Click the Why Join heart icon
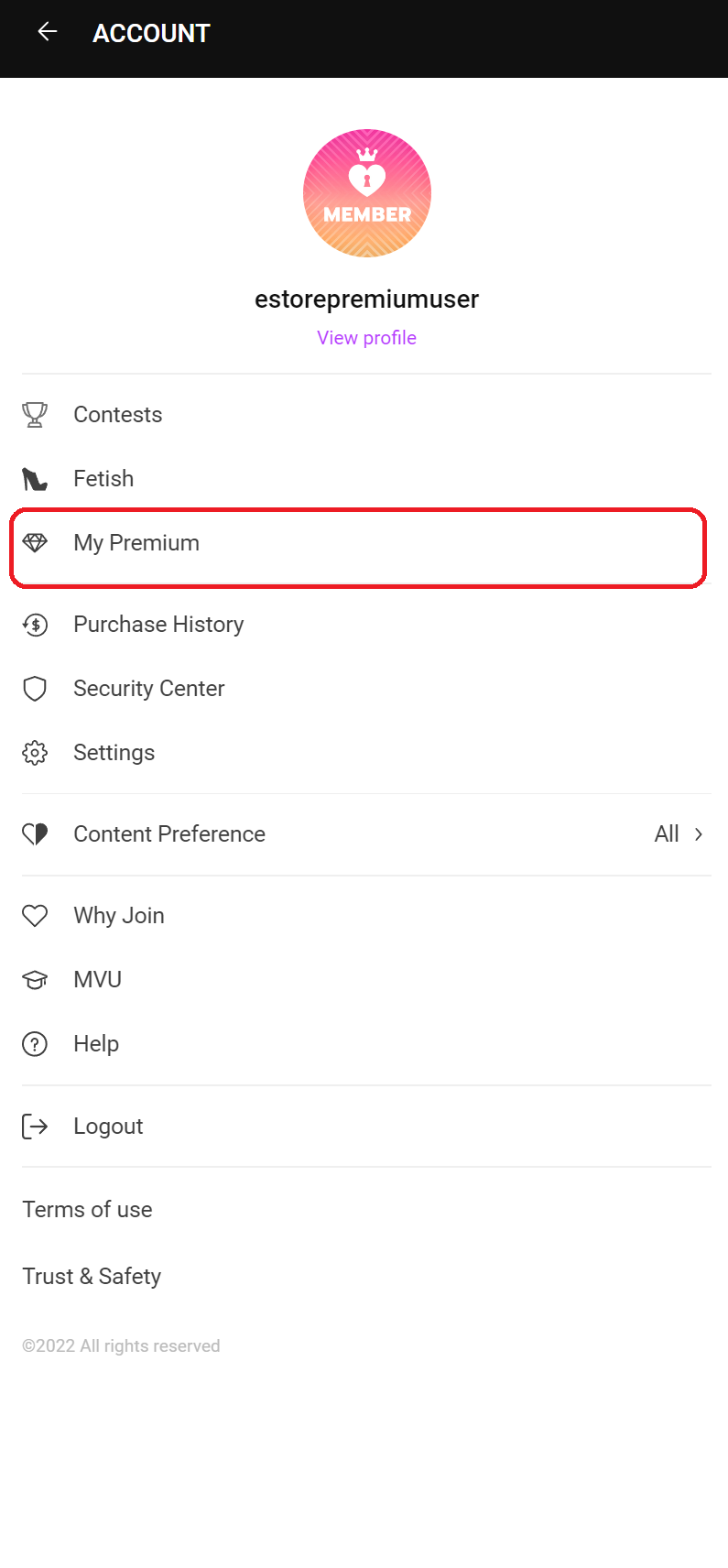The height and width of the screenshot is (1568, 728). (35, 916)
